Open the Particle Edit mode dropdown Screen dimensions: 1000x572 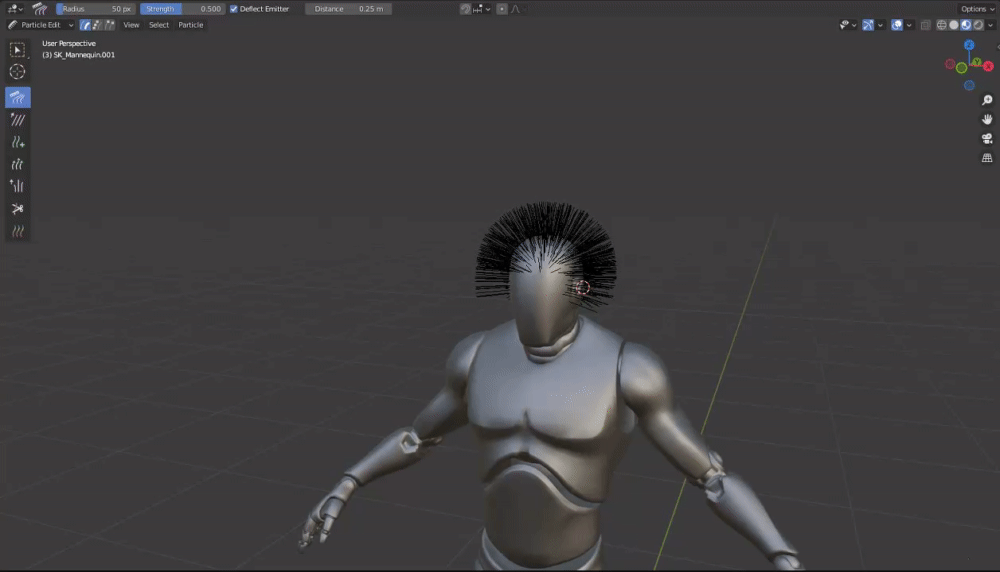click(x=41, y=25)
